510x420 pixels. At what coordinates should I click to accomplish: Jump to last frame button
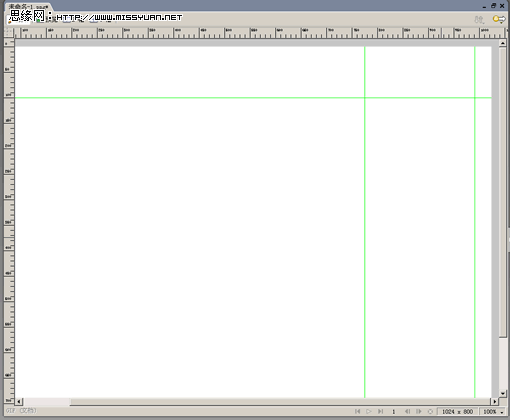pyautogui.click(x=380, y=412)
